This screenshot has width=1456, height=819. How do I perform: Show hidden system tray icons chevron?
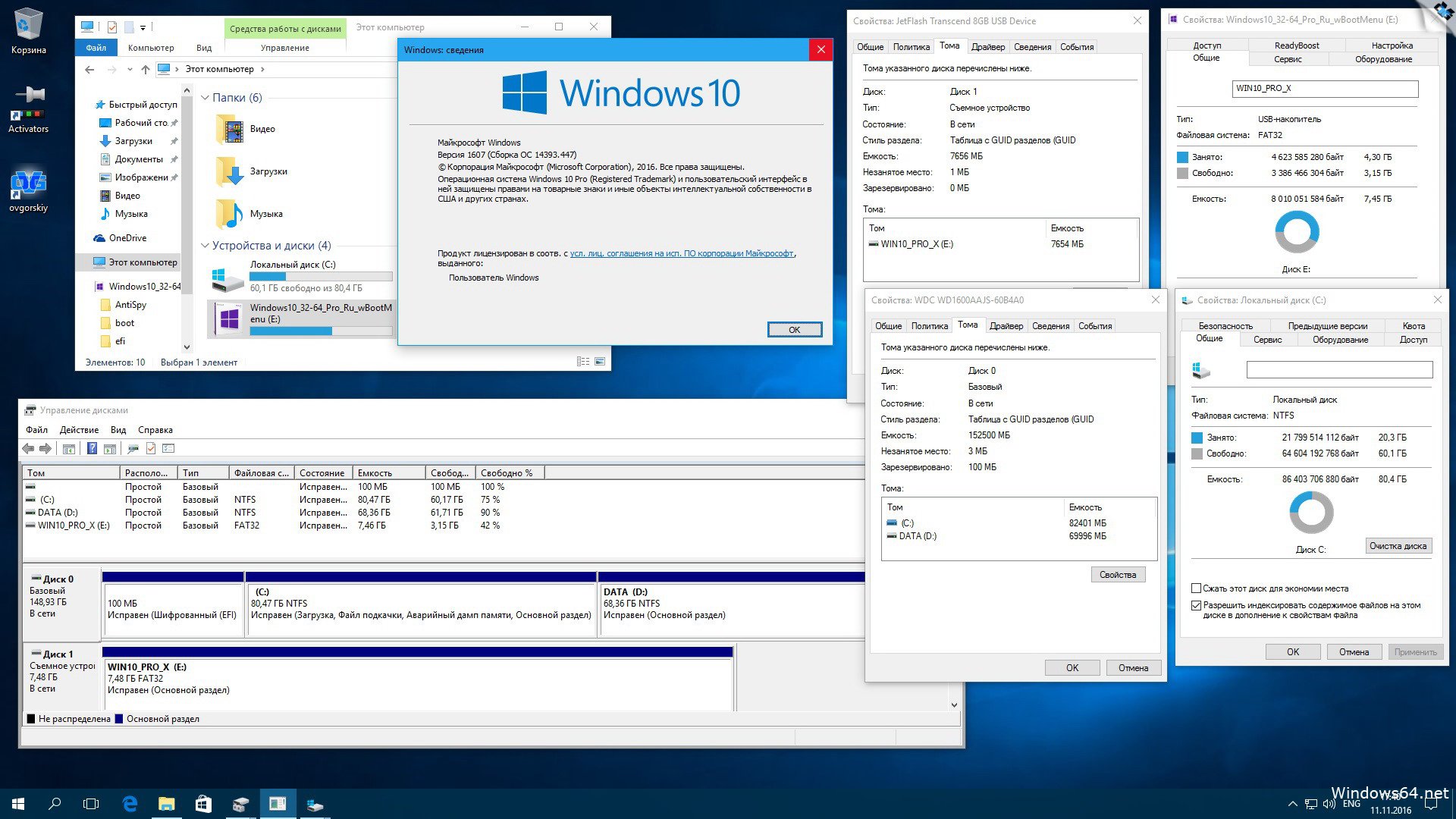coord(1292,804)
